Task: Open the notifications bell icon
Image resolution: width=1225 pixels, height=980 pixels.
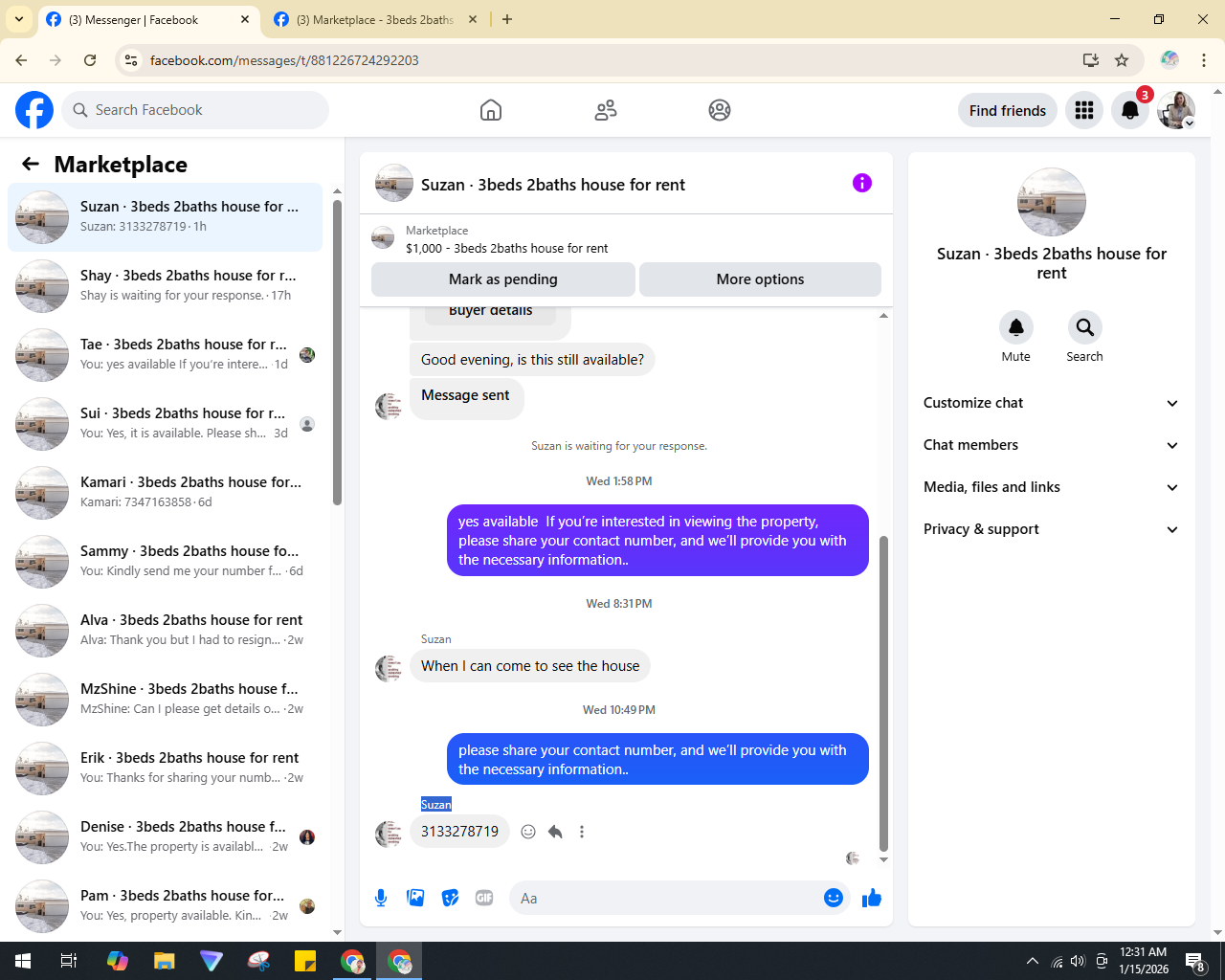Action: click(1130, 110)
